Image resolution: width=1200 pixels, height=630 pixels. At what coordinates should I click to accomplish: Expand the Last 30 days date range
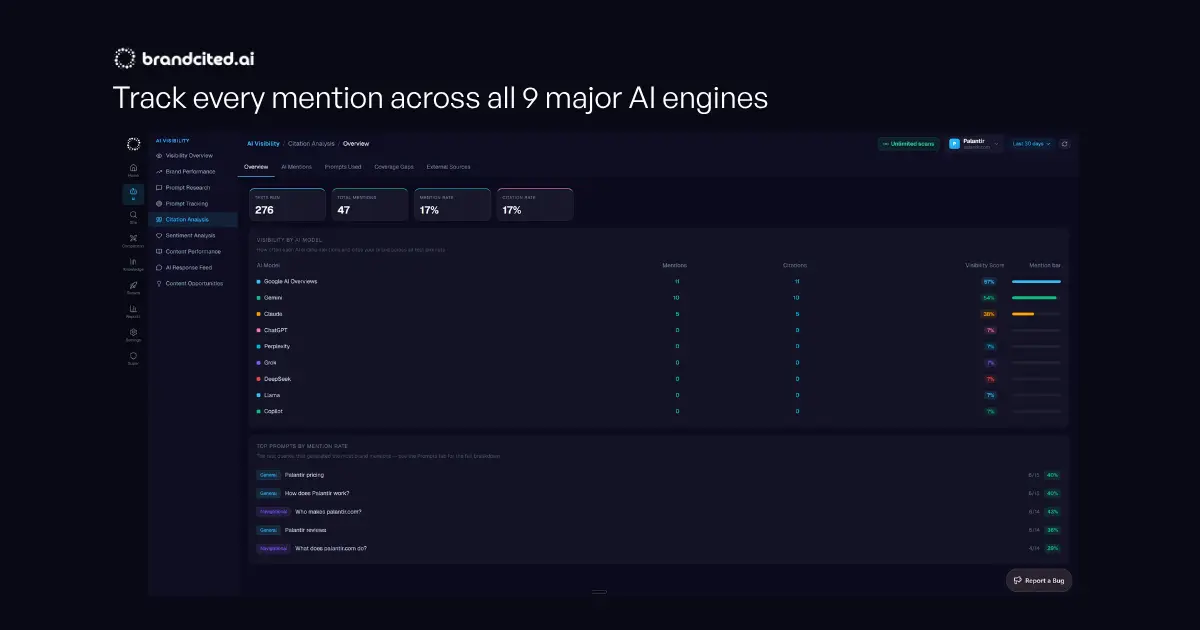coord(1032,144)
